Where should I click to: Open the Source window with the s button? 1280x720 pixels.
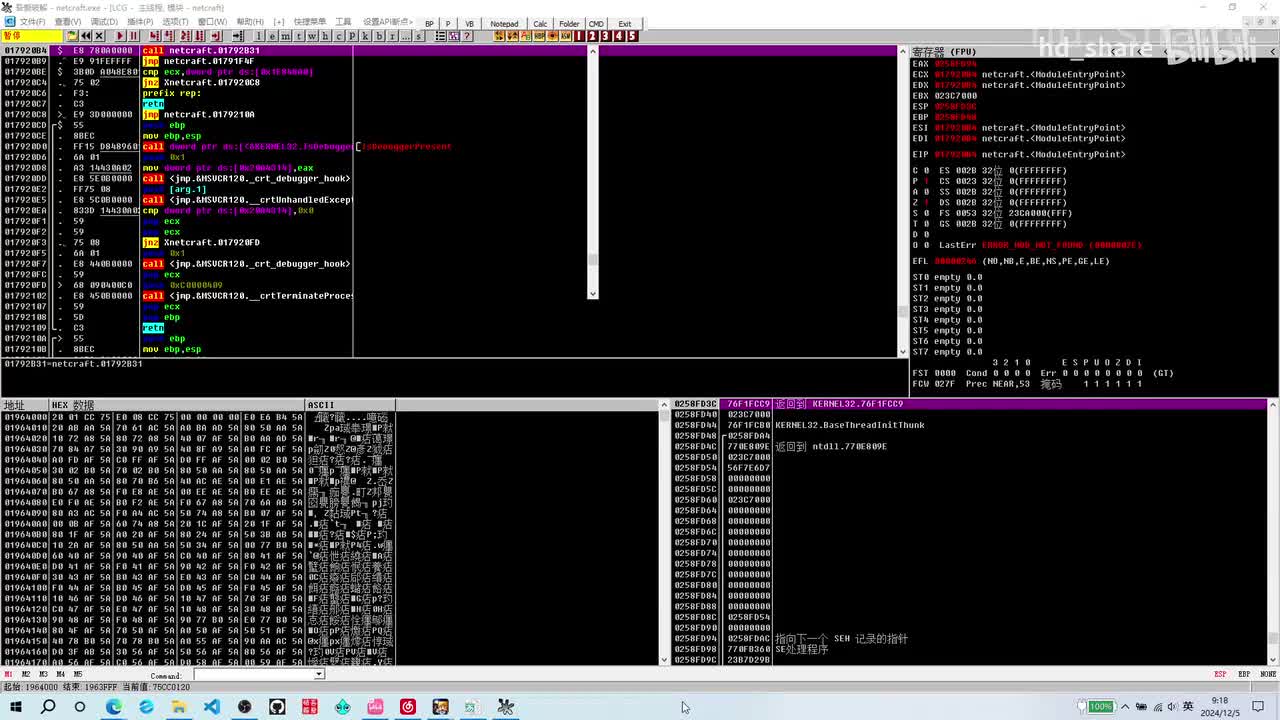(418, 36)
